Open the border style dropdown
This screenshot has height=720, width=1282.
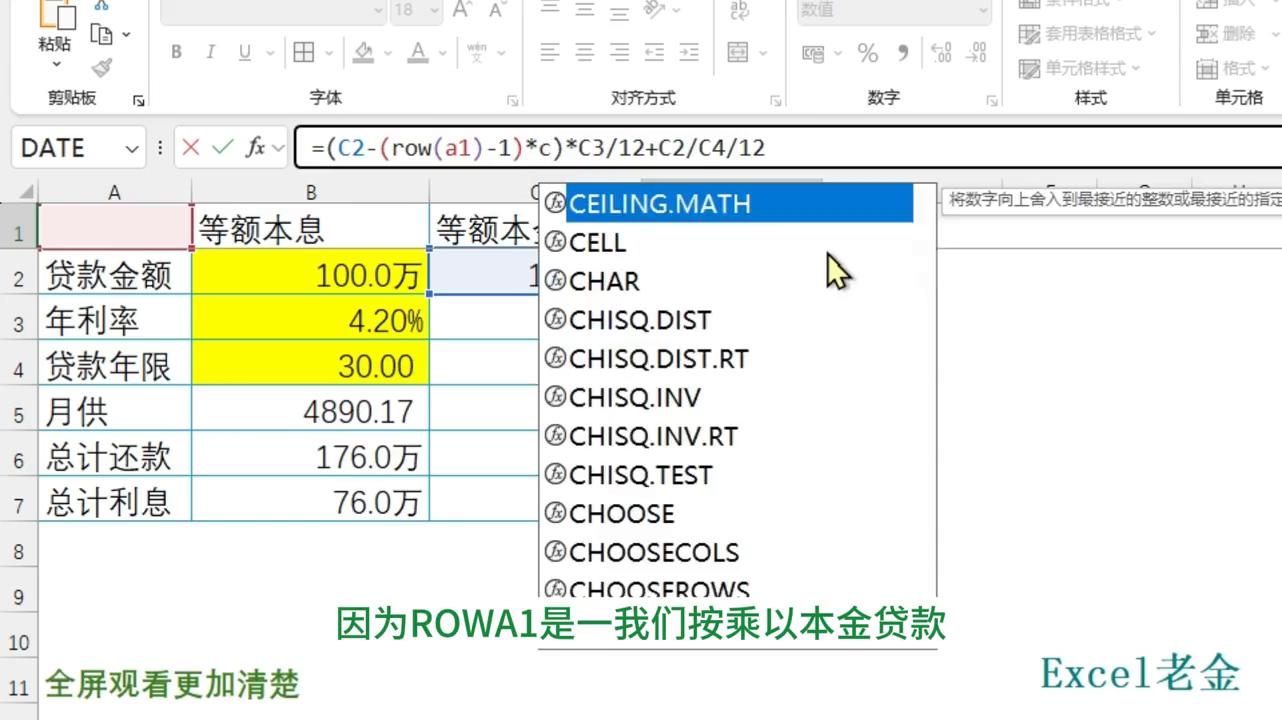pos(328,52)
